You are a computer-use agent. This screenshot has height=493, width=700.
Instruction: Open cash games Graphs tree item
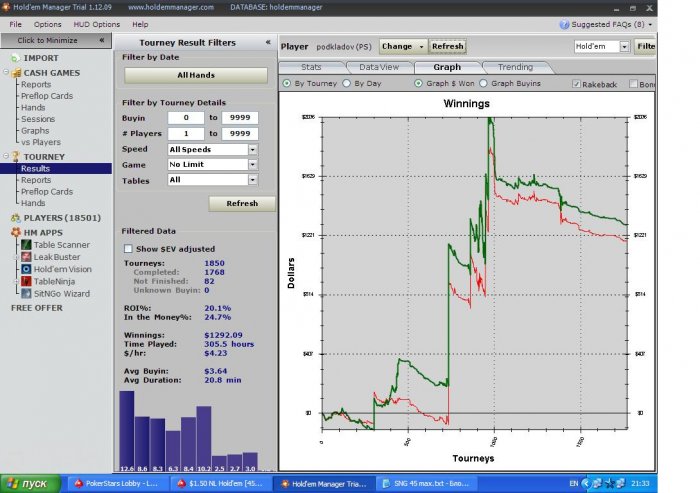[x=35, y=131]
